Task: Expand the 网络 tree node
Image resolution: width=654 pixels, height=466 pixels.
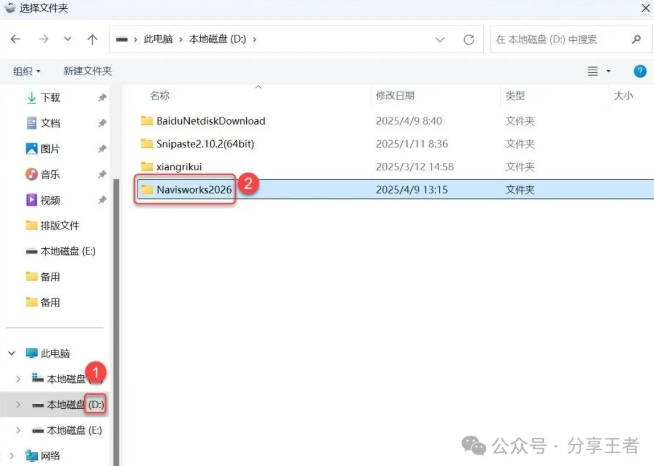Action: point(12,456)
